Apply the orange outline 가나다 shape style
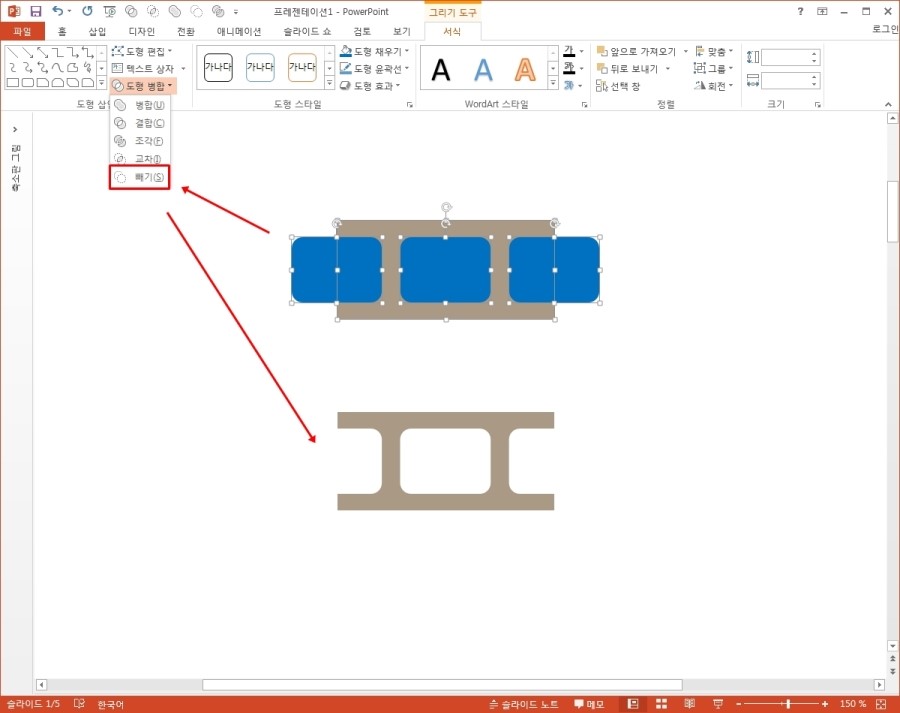 tap(302, 67)
